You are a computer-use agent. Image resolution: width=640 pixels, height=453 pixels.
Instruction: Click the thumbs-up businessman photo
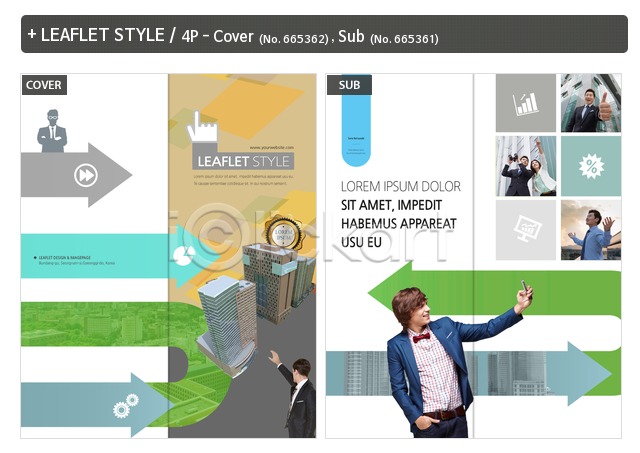[x=591, y=103]
